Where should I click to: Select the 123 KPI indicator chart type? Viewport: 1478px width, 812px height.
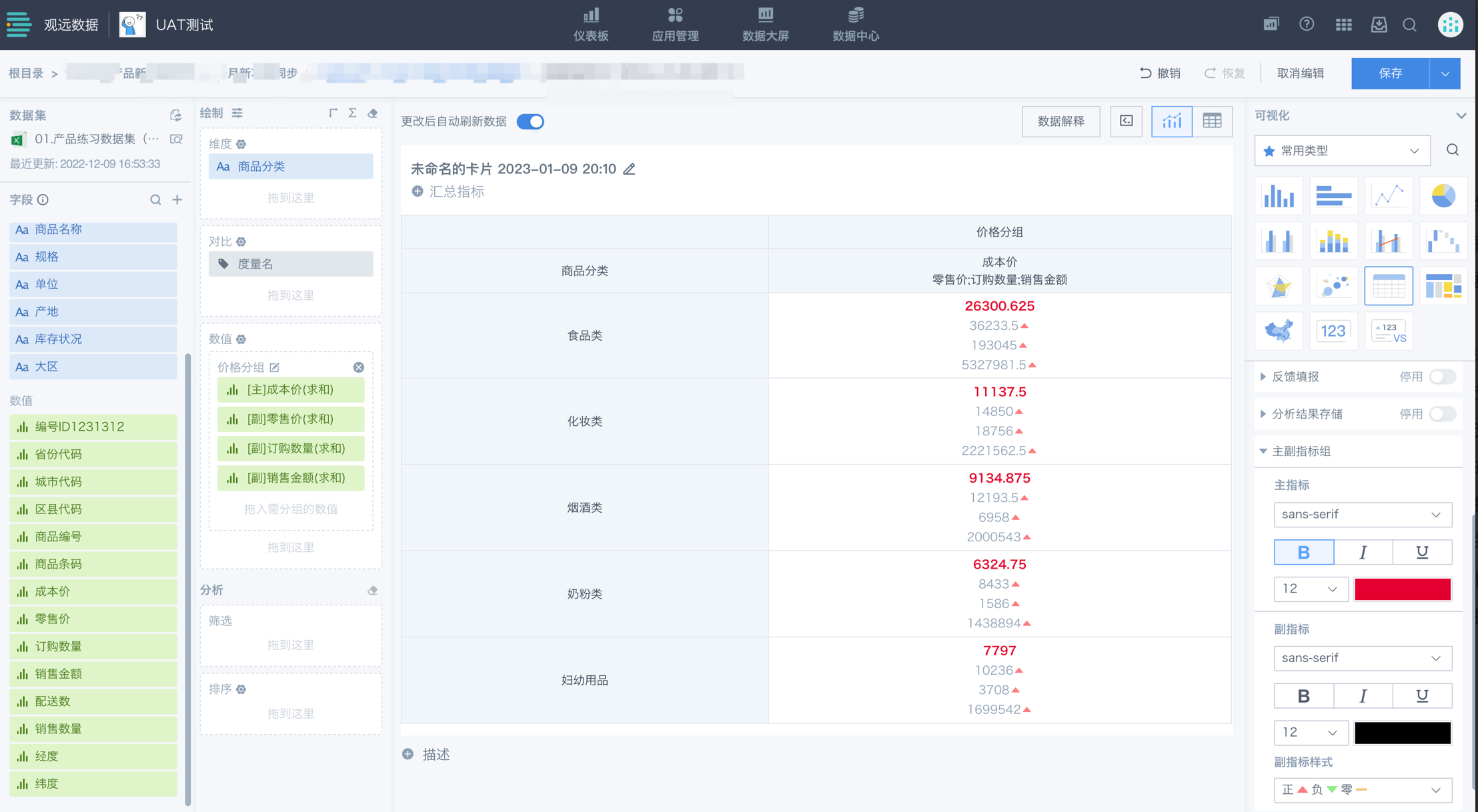(1333, 331)
